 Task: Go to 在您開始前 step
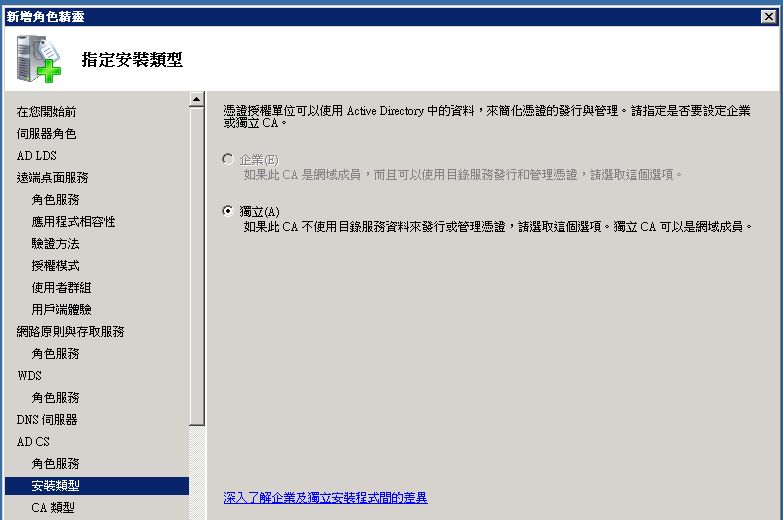[x=46, y=111]
